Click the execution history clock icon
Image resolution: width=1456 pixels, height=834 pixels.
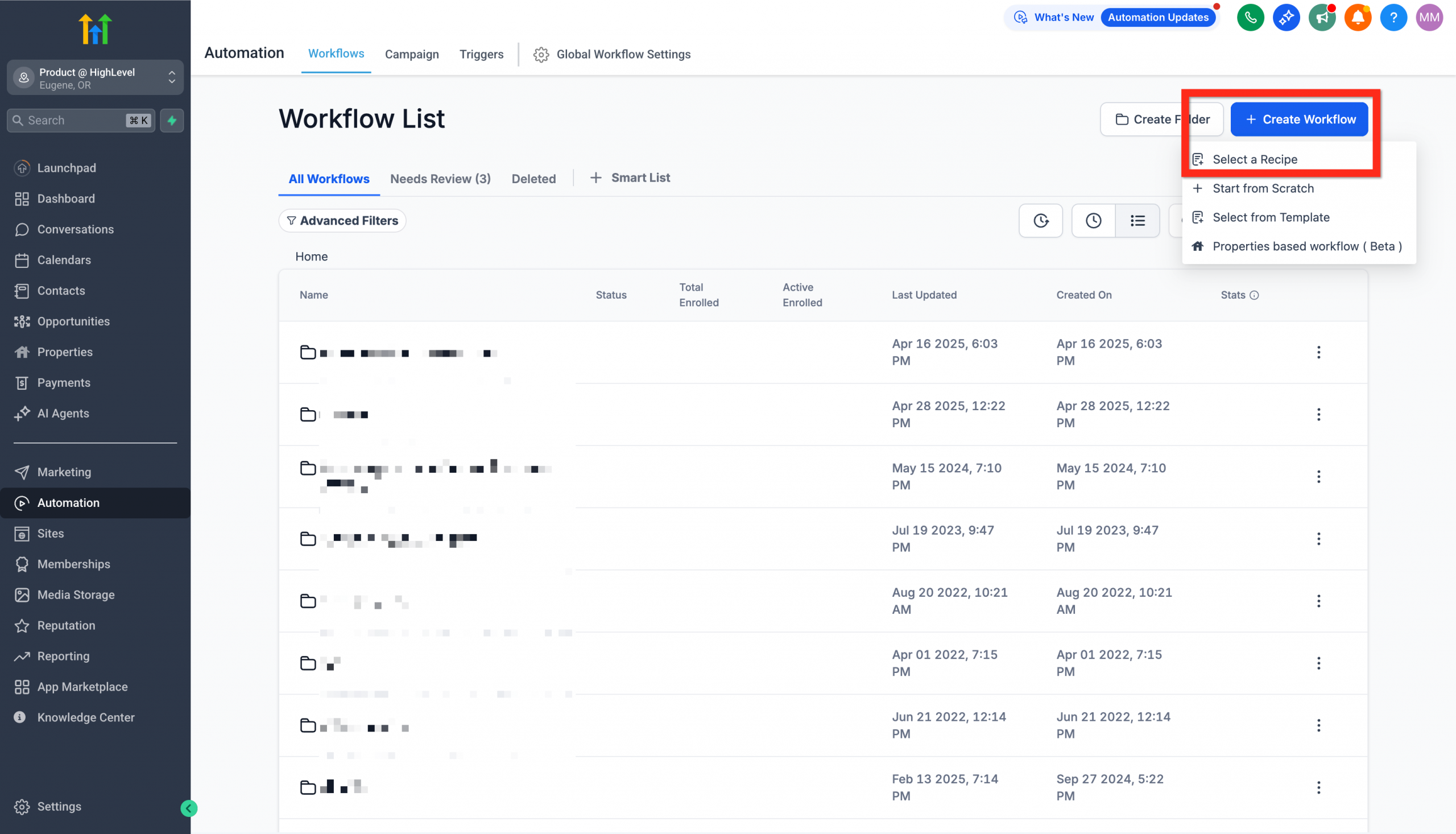tap(1093, 221)
